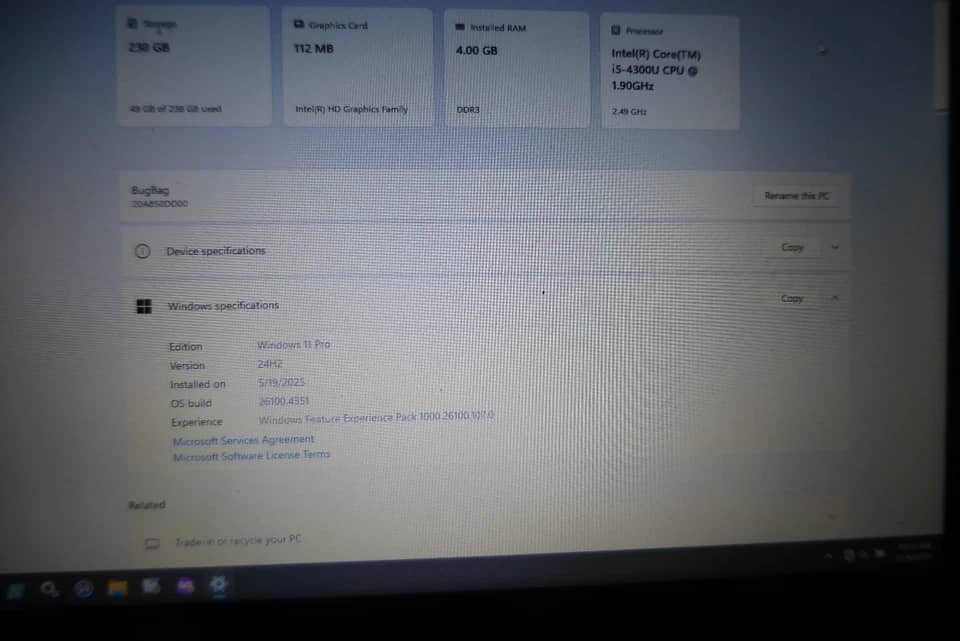Select the Windows 11 Pro edition text

pos(293,345)
